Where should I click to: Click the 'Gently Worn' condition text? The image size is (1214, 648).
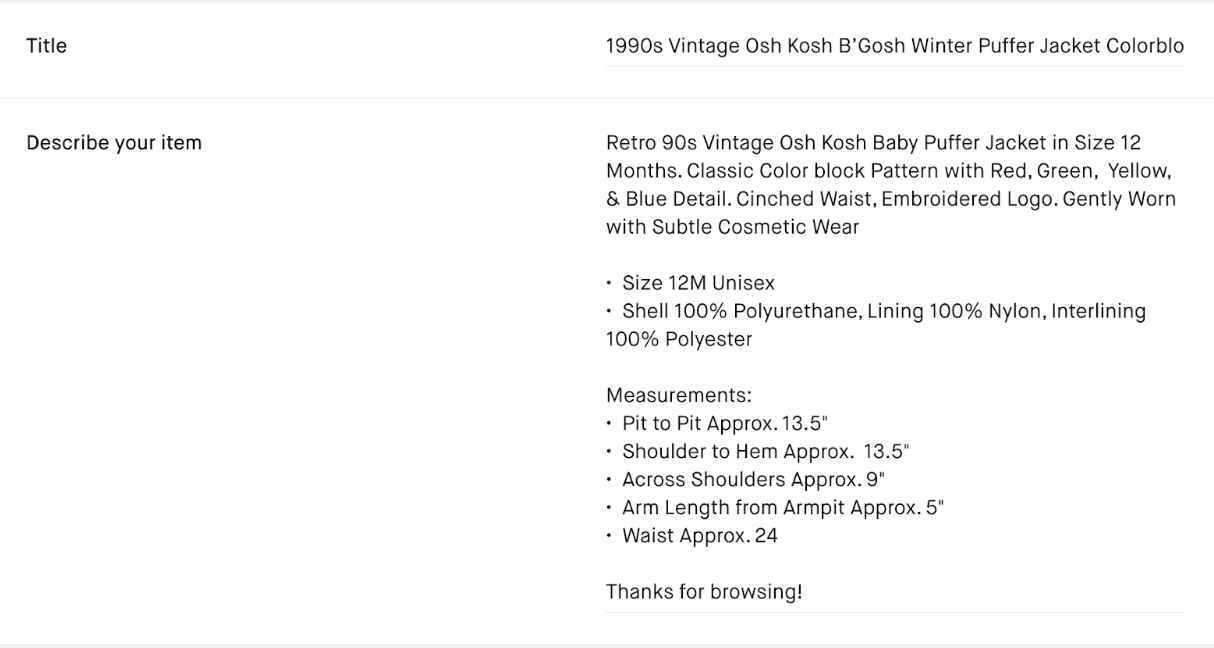click(x=1118, y=198)
